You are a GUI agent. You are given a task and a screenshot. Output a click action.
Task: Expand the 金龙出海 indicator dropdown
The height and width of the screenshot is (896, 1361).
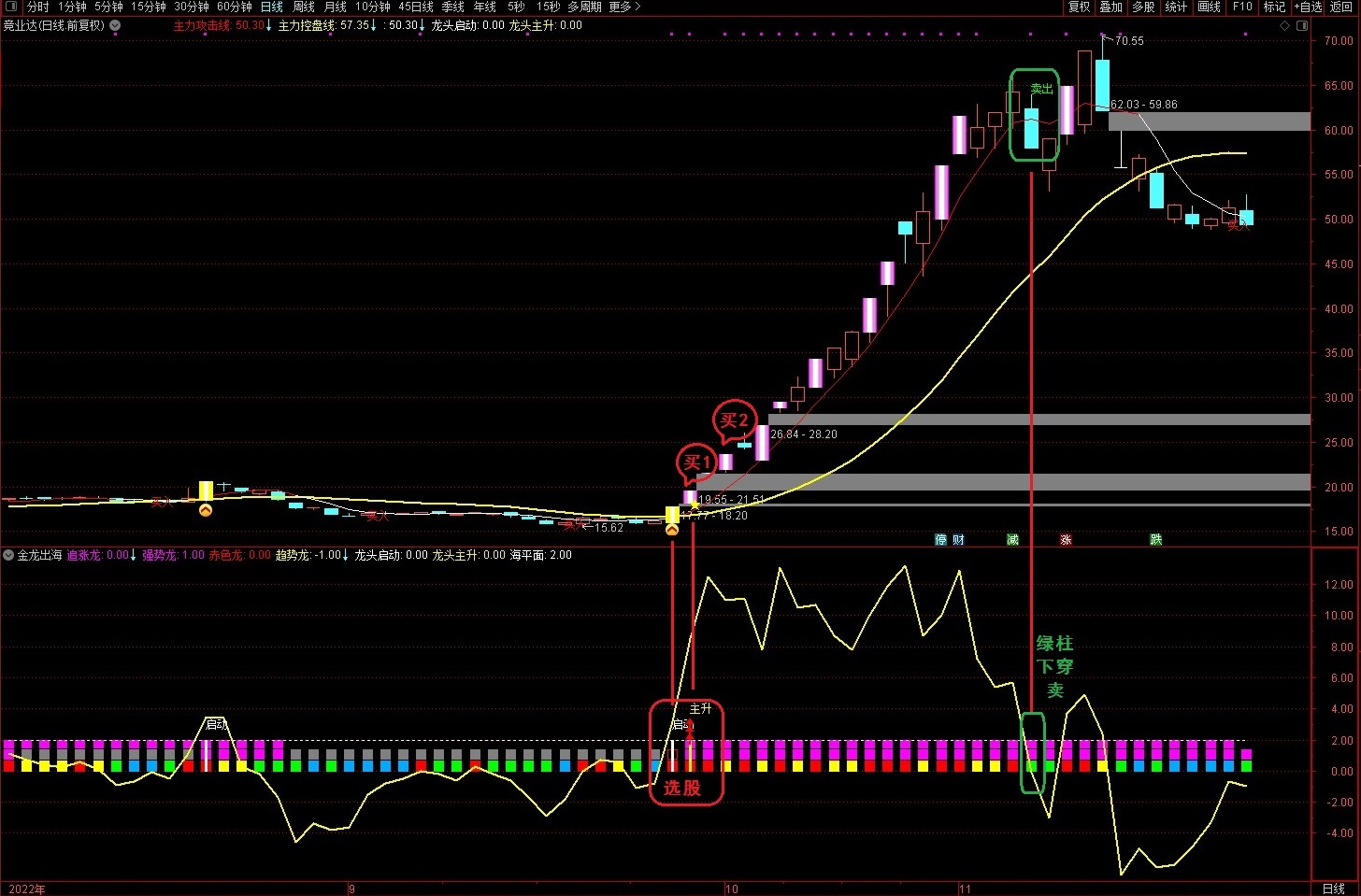8,555
